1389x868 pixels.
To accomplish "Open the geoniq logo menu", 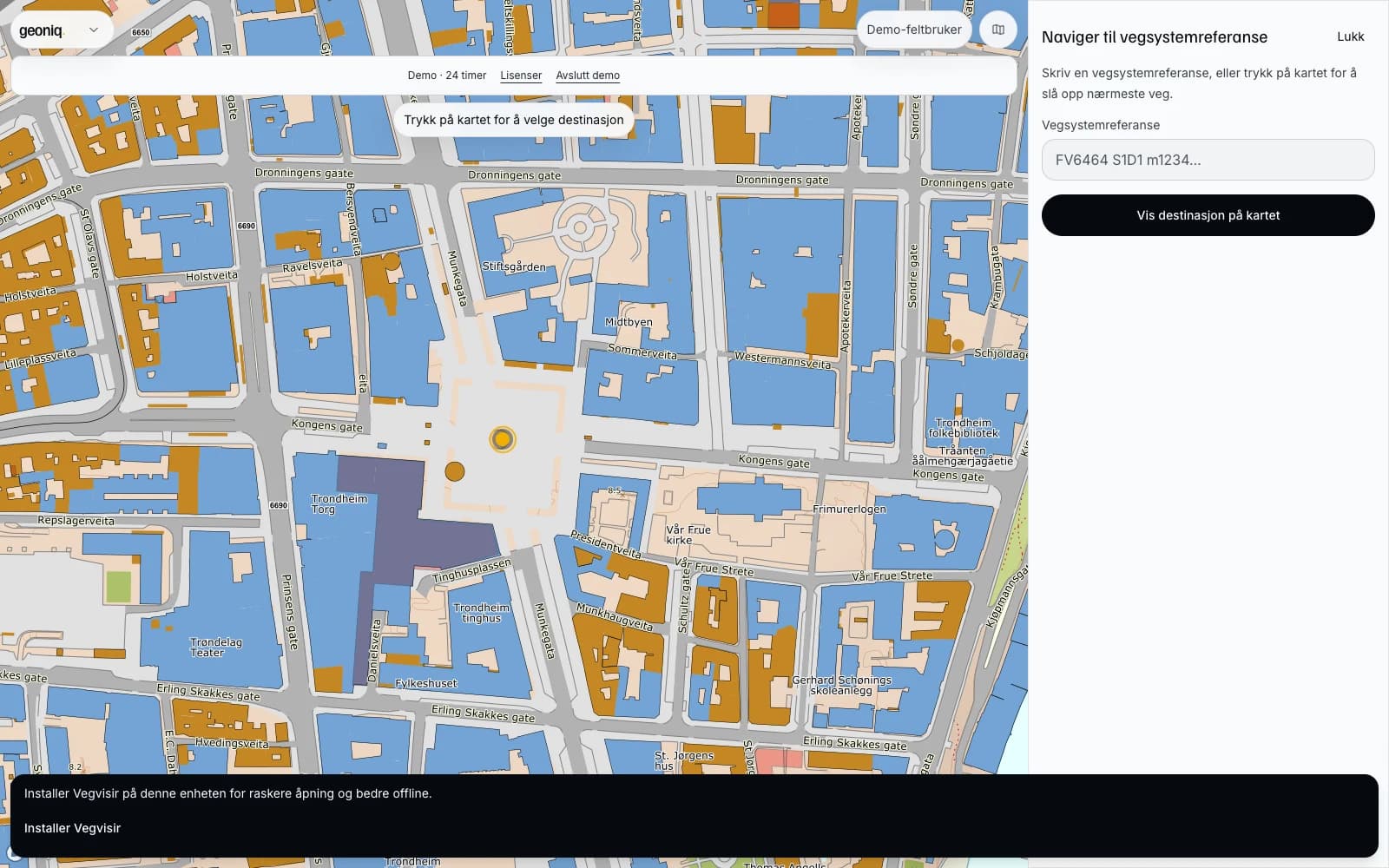I will [42, 30].
